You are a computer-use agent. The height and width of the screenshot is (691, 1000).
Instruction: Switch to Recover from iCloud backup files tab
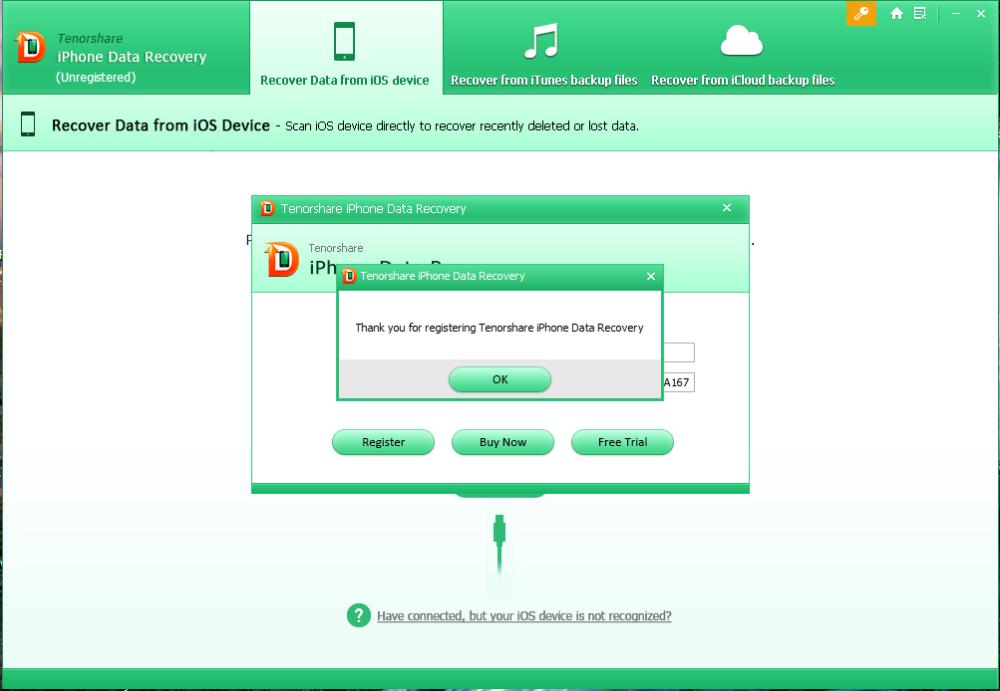click(742, 48)
